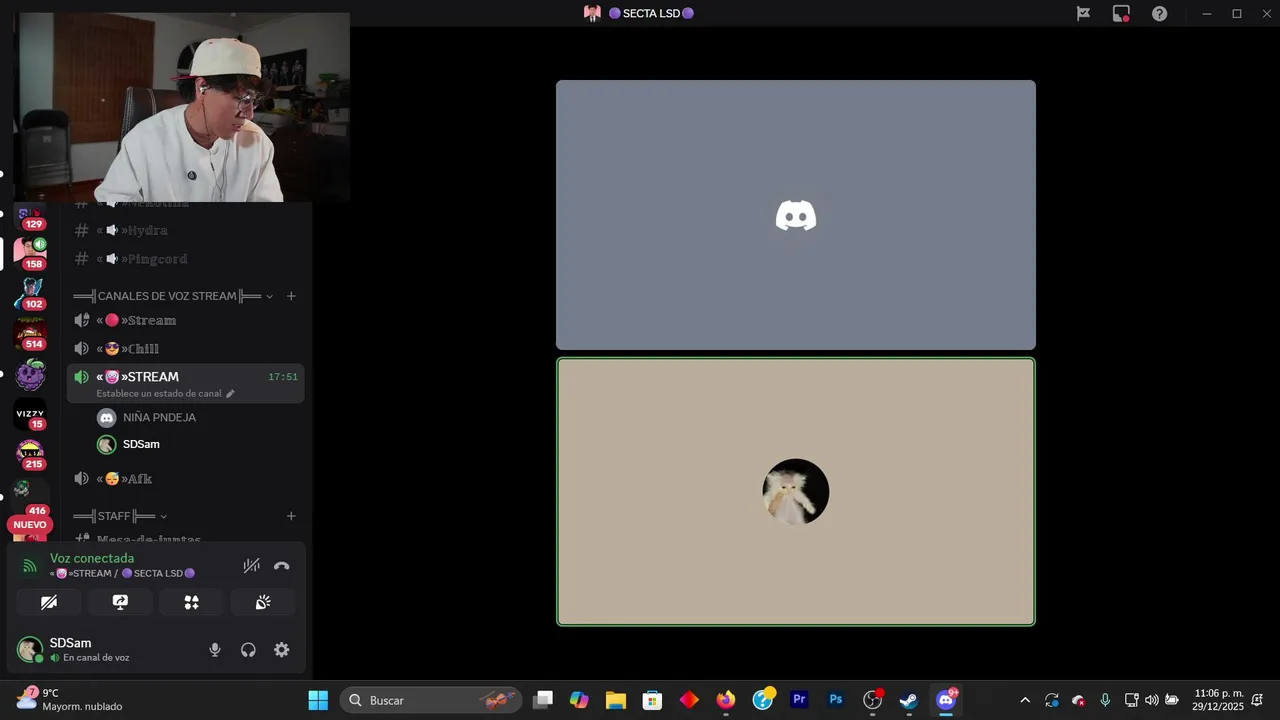Join the »Afk voice channel
This screenshot has height=720, width=1280.
click(x=185, y=479)
